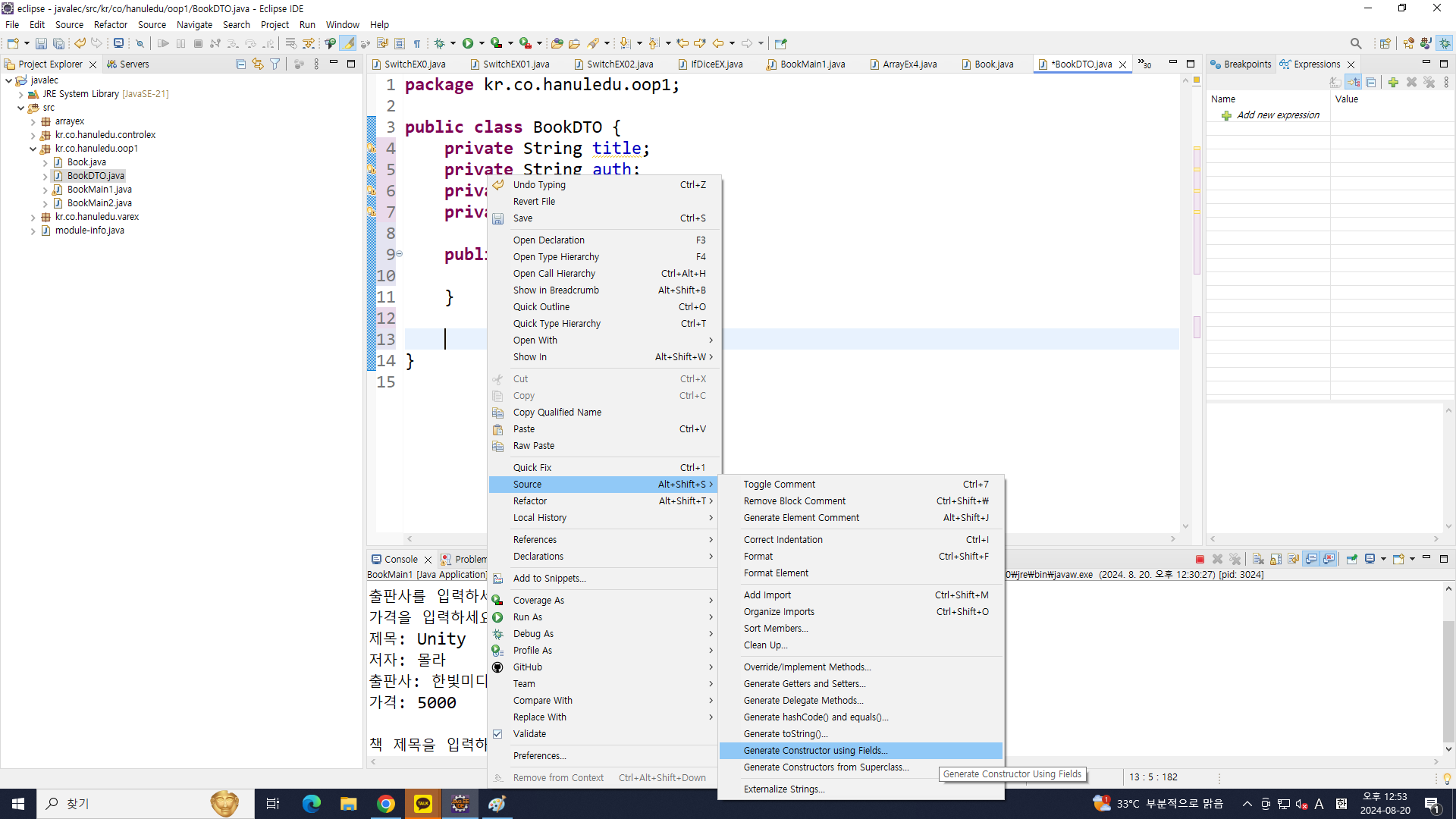Choose Generate Constructor using Fields
Viewport: 1456px width, 819px height.
pos(815,751)
